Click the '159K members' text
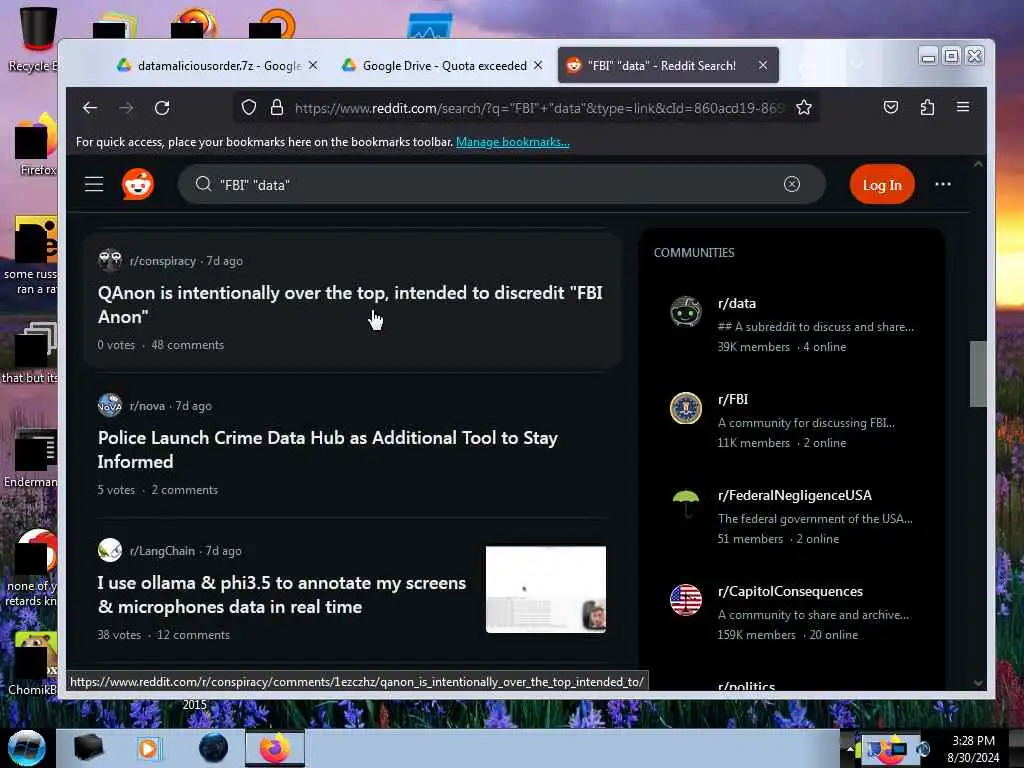This screenshot has height=768, width=1024. 756,635
